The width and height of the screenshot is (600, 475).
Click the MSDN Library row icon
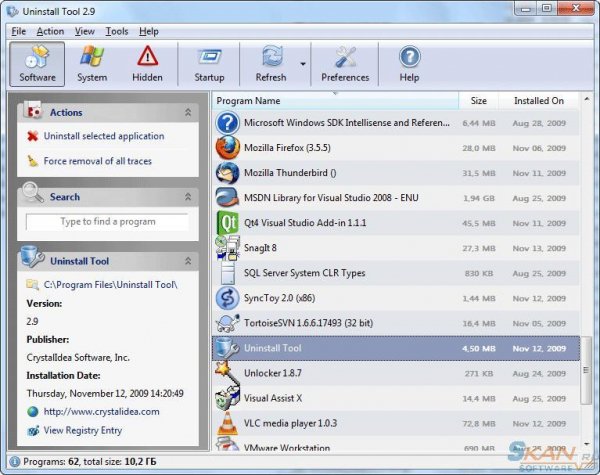[x=228, y=198]
